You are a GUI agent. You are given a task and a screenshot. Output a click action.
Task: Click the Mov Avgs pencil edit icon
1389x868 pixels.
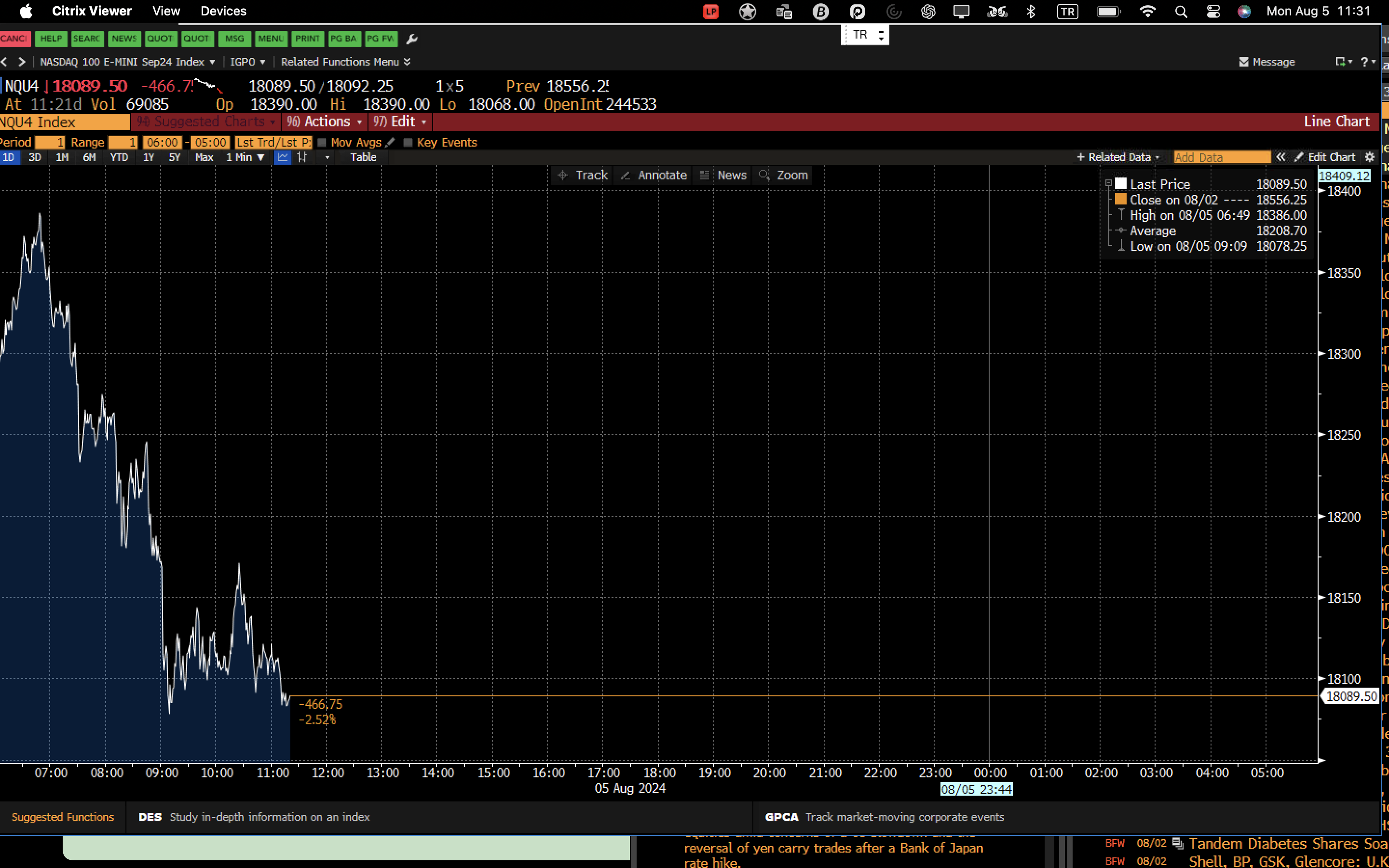(x=390, y=142)
